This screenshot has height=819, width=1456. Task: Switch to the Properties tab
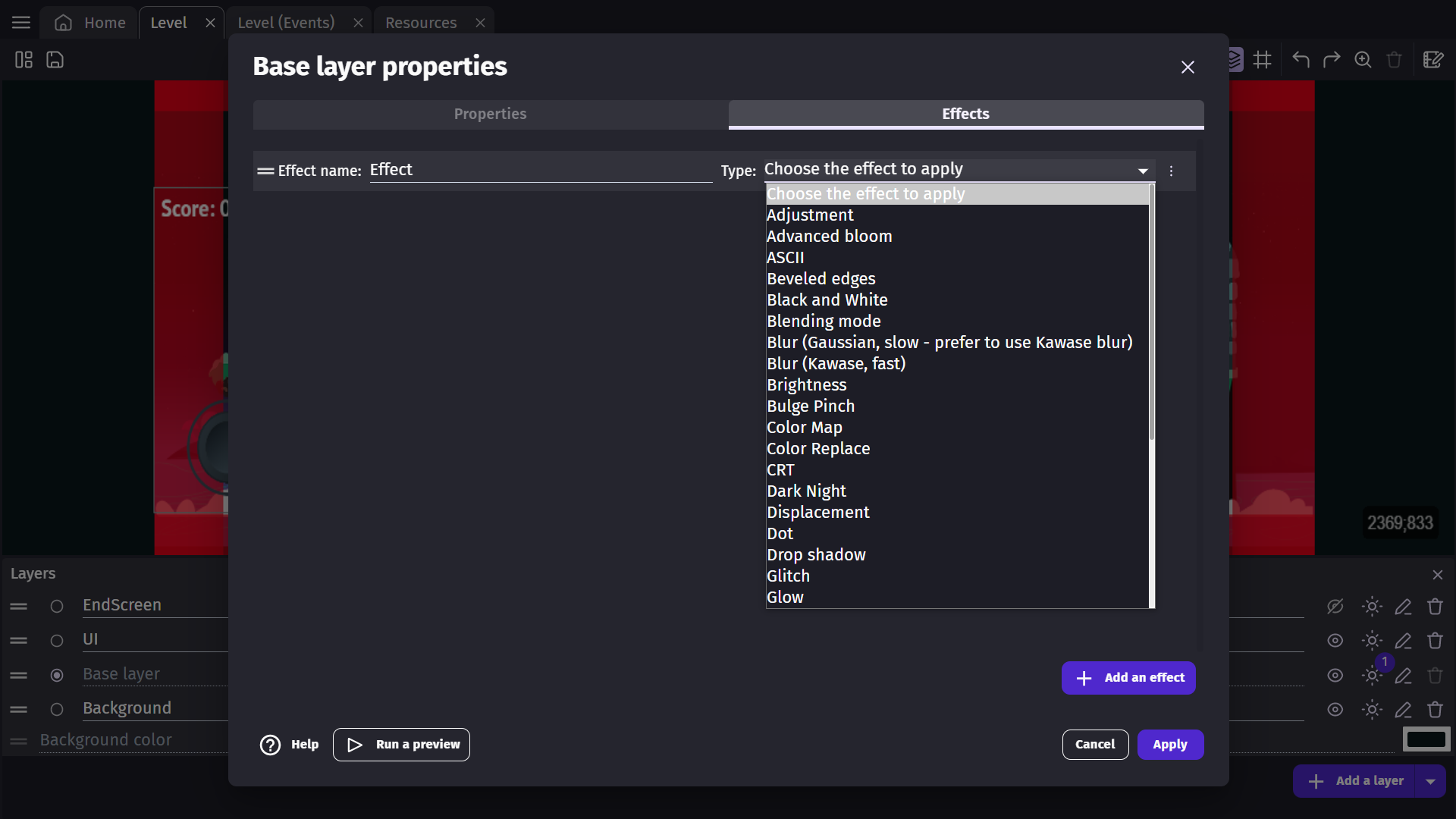coord(490,114)
